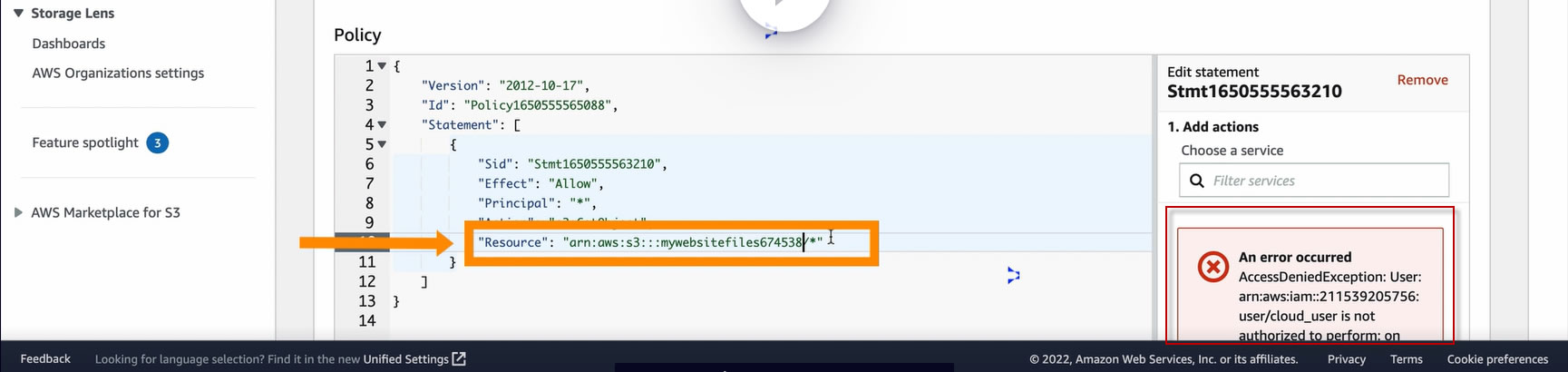This screenshot has width=1568, height=372.
Task: Open Privacy footer link
Action: (x=1347, y=359)
